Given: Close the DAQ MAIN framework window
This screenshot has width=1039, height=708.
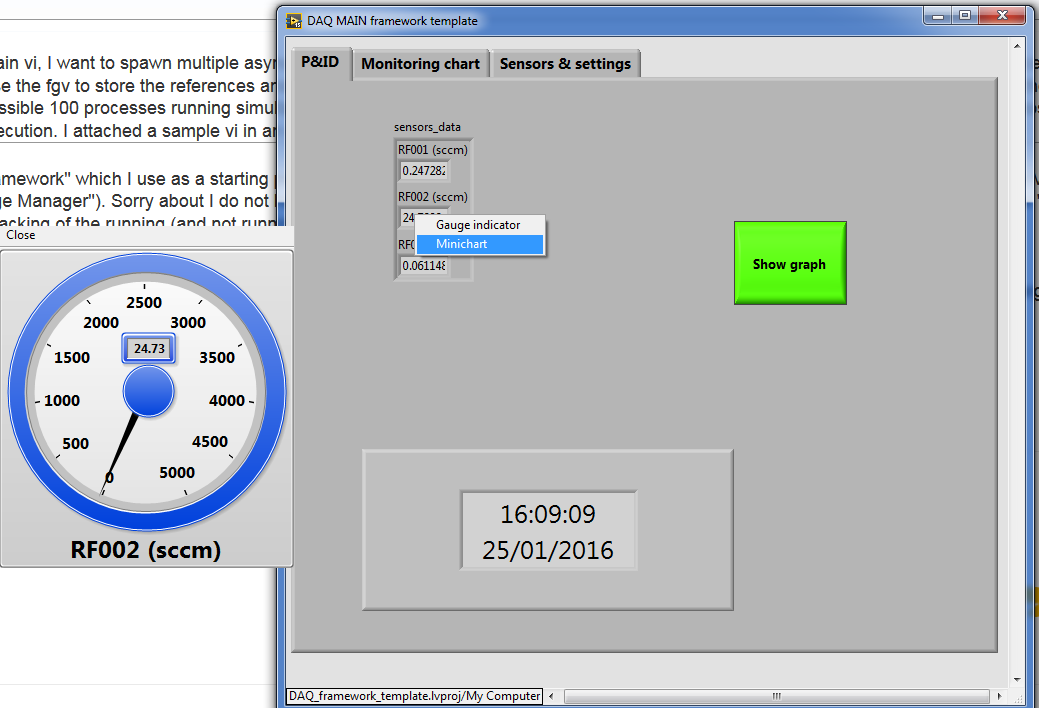Looking at the screenshot, I should 1003,16.
